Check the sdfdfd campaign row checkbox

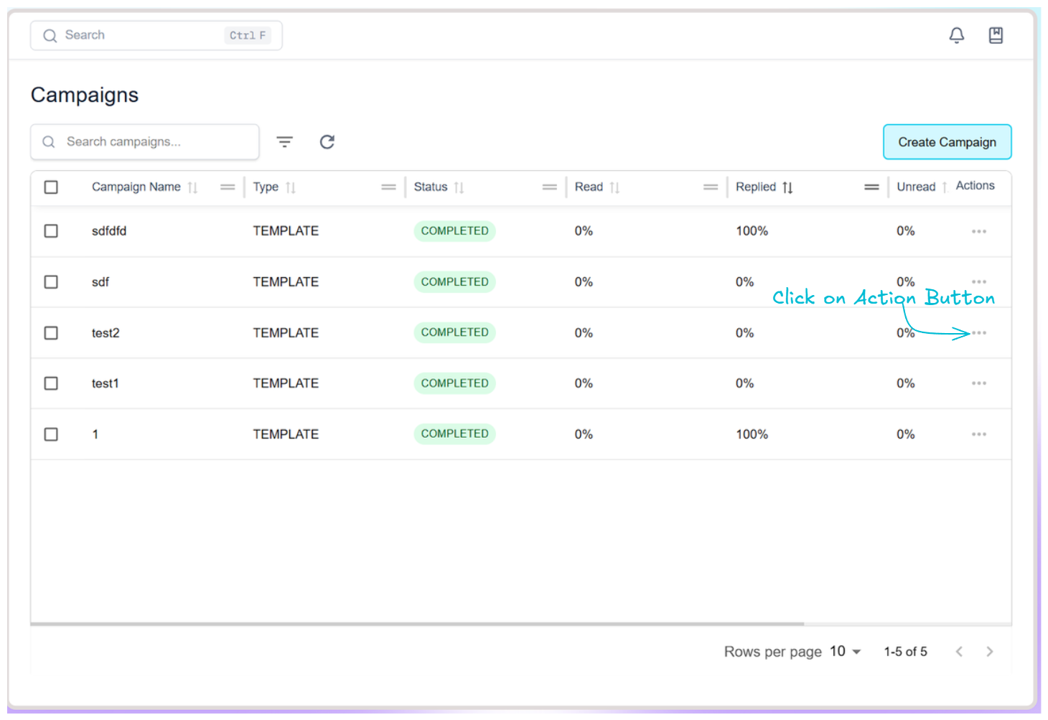point(51,231)
